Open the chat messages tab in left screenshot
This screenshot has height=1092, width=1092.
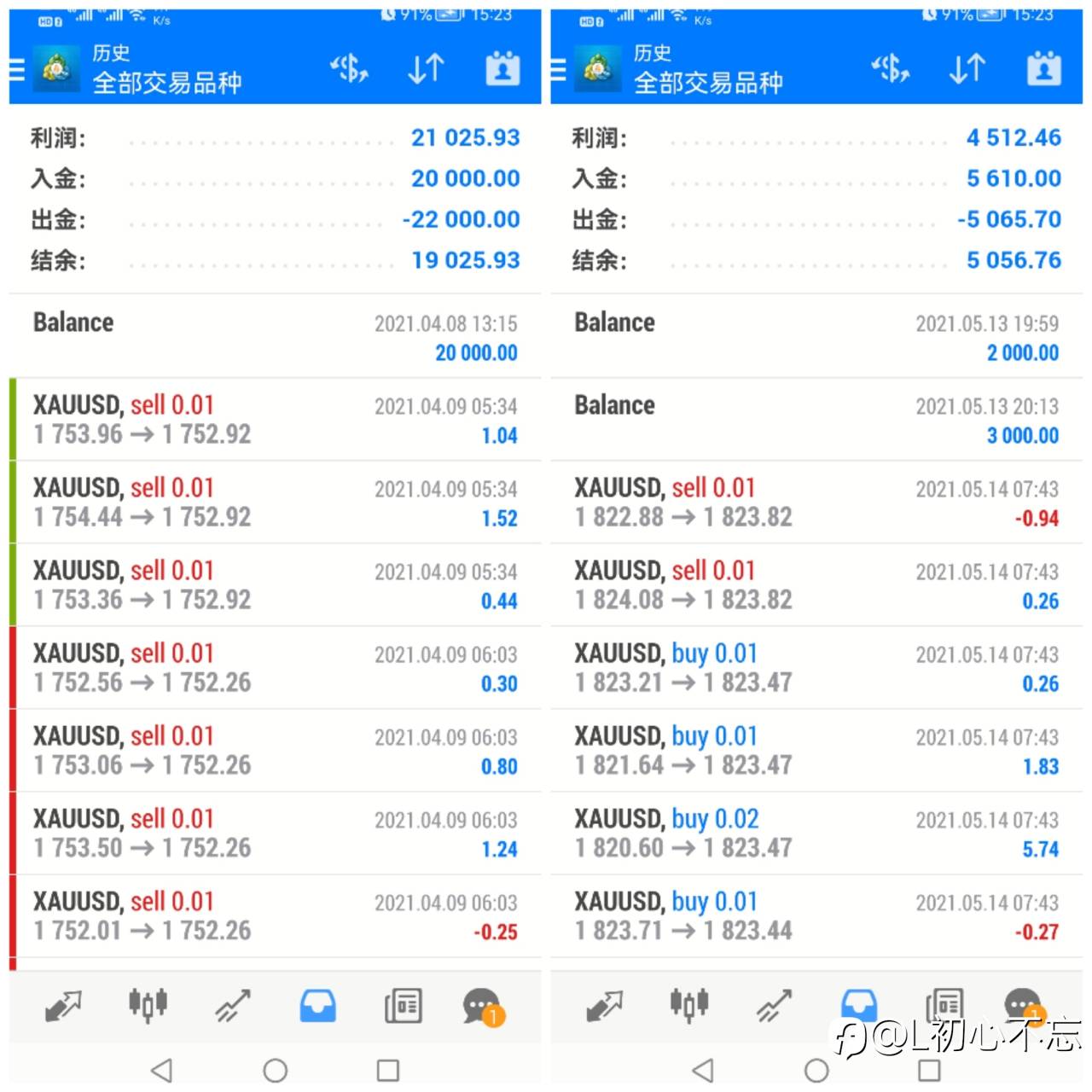click(x=484, y=1007)
